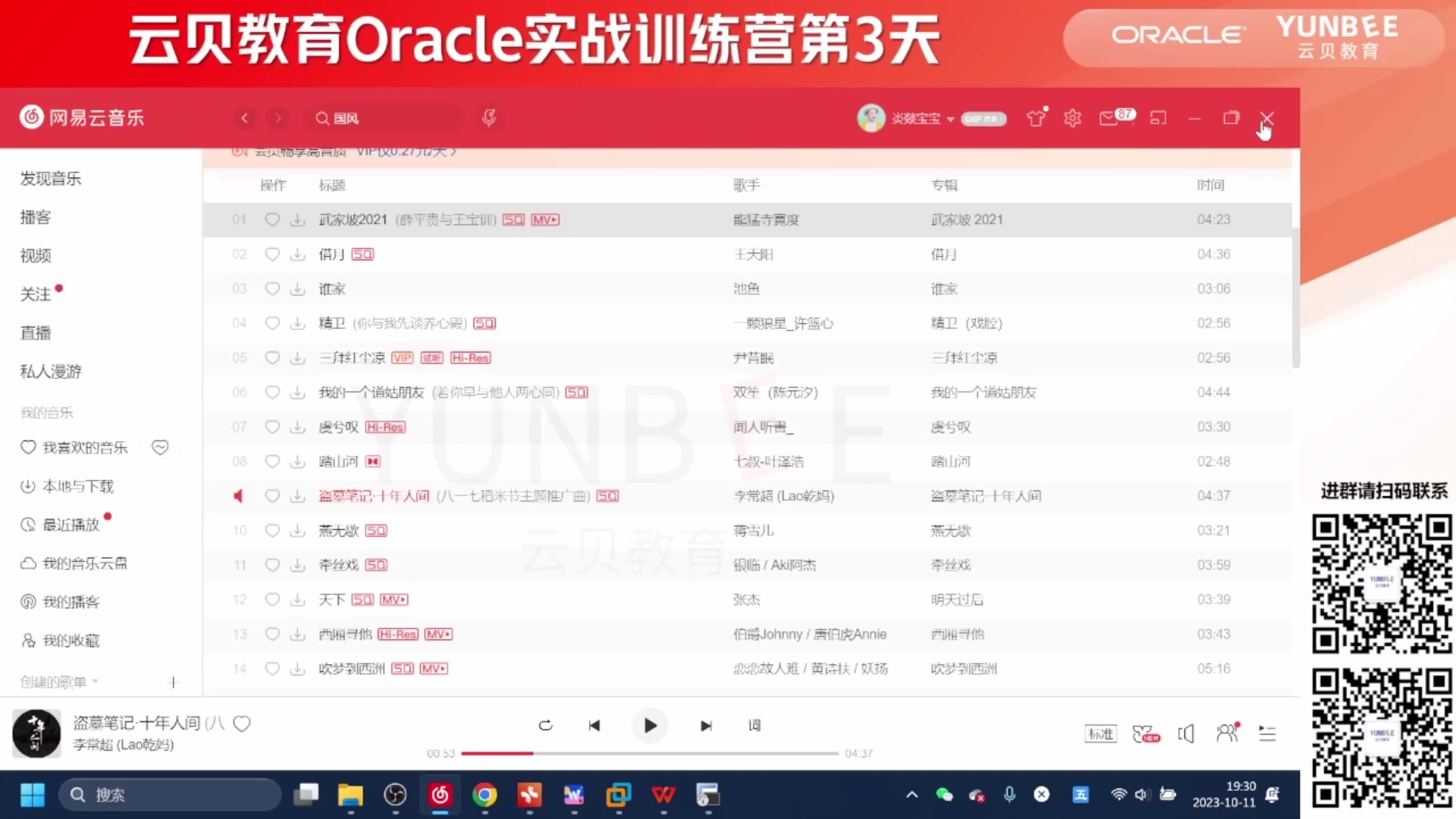Open the VIP 0.27元/天 promotion link
This screenshot has height=819, width=1456.
pos(403,151)
